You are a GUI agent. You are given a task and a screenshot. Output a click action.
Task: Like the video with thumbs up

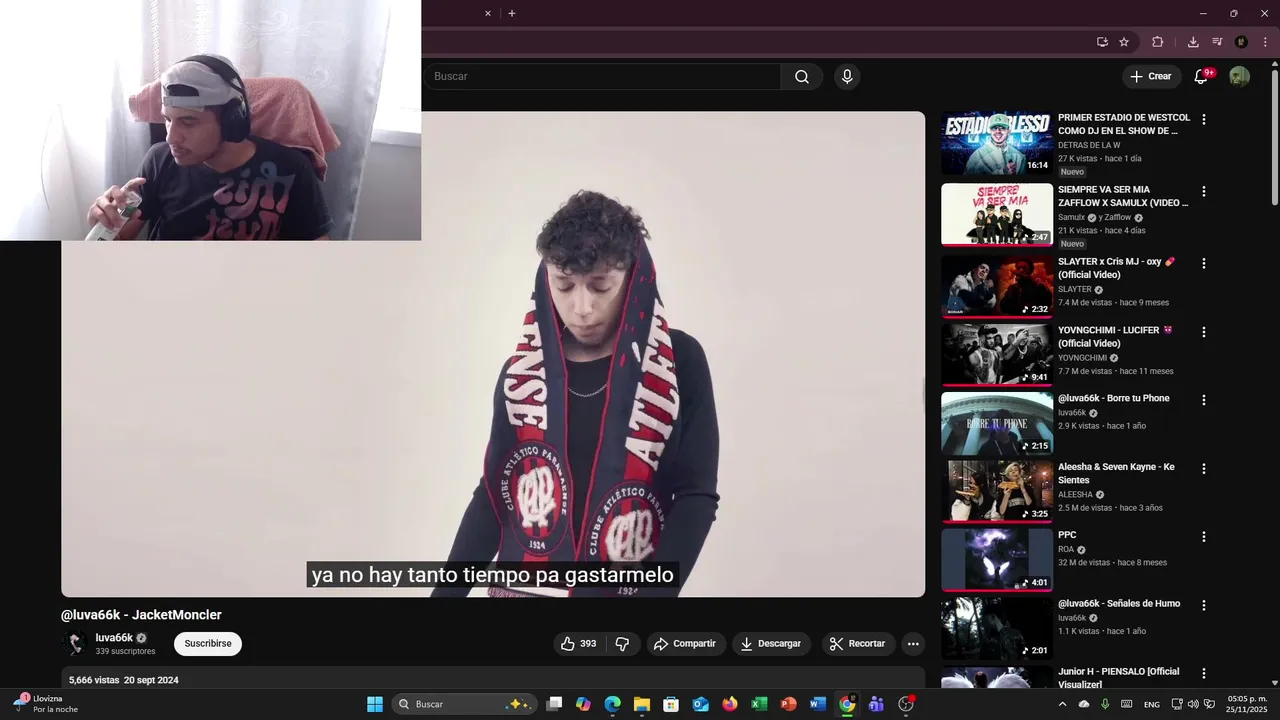[x=579, y=644]
